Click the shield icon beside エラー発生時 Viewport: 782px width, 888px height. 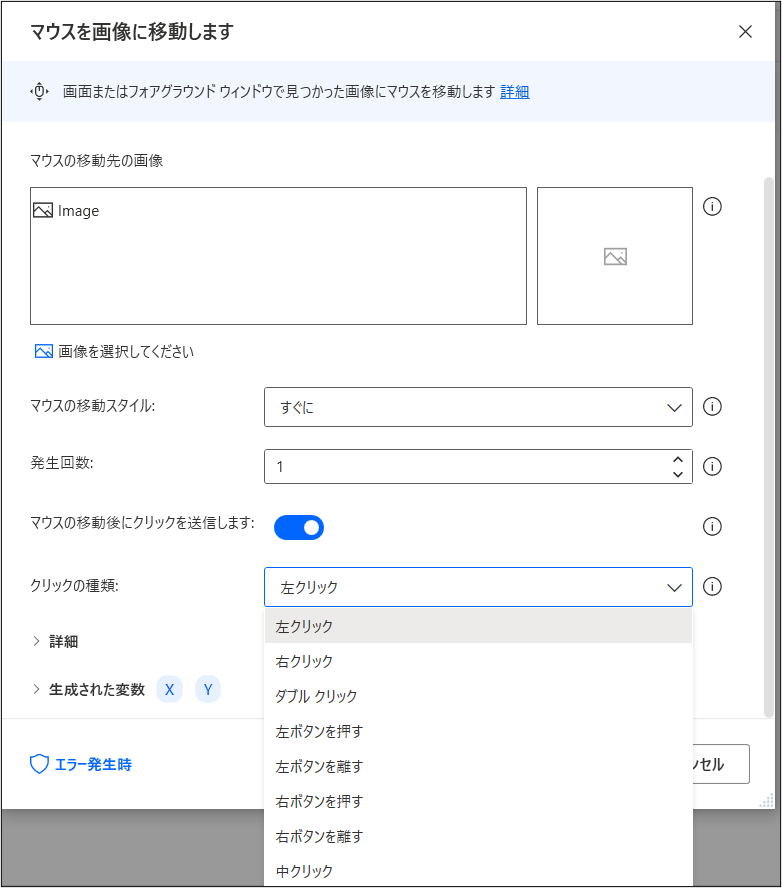39,764
